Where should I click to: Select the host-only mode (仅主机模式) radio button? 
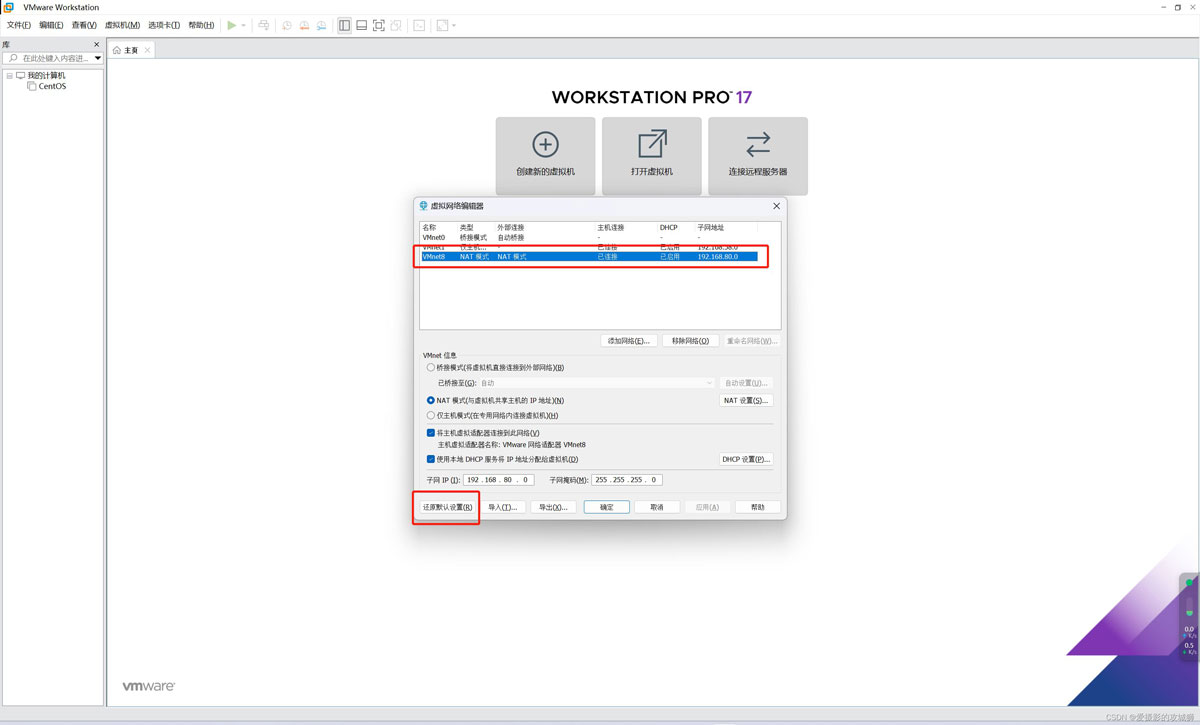pyautogui.click(x=431, y=415)
